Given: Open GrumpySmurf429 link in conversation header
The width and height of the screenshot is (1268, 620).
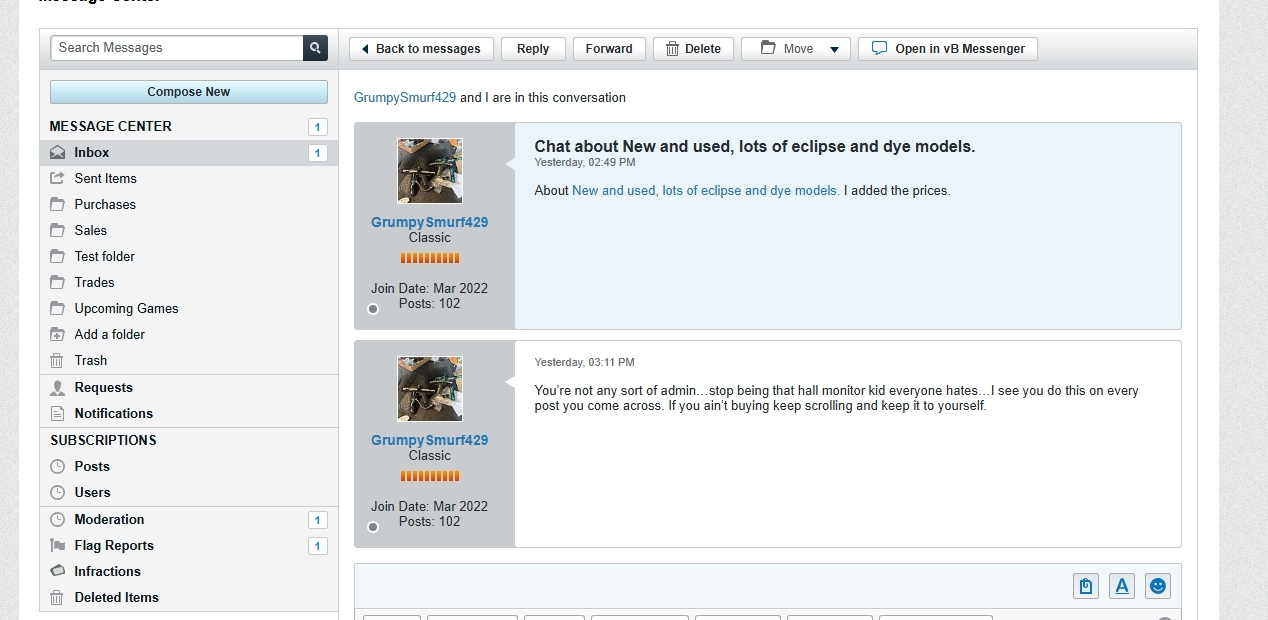Looking at the screenshot, I should coord(405,98).
